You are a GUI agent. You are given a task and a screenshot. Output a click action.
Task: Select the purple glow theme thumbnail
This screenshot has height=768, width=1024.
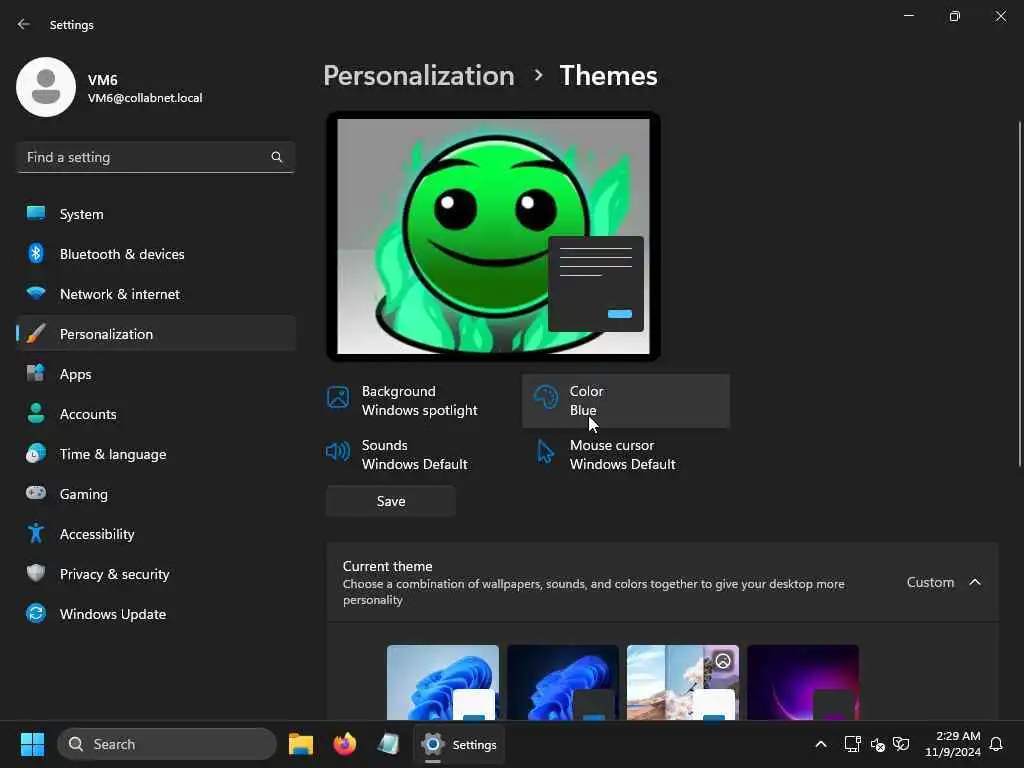click(x=803, y=682)
